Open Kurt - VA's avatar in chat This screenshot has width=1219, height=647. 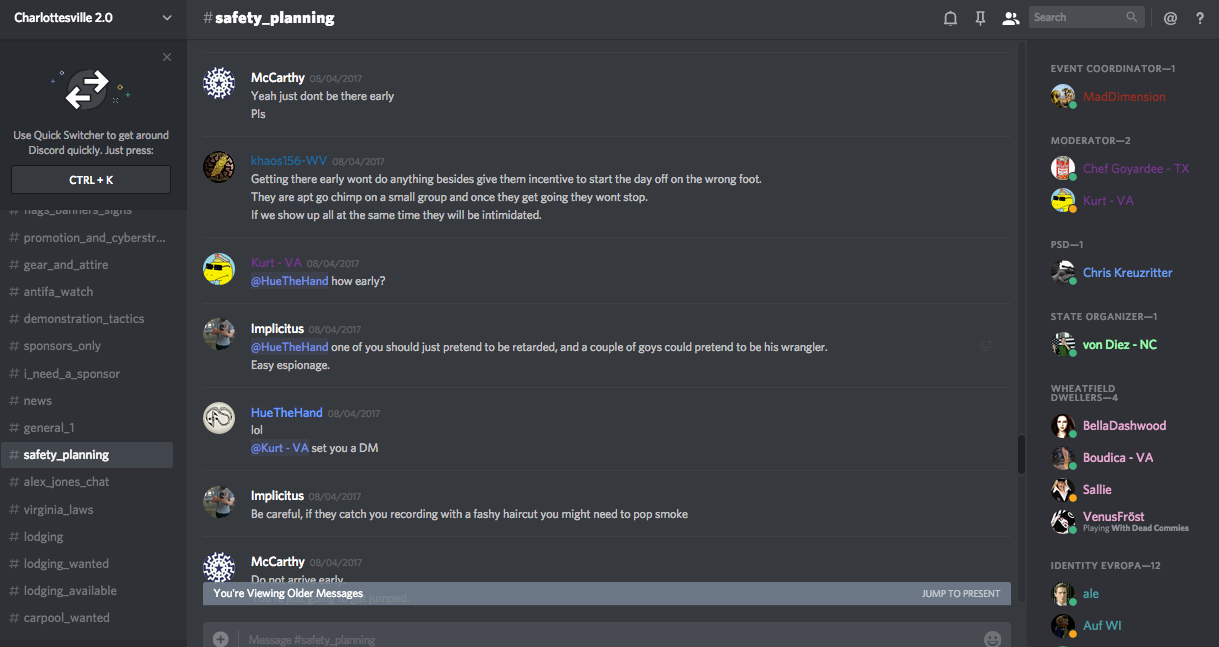click(219, 269)
